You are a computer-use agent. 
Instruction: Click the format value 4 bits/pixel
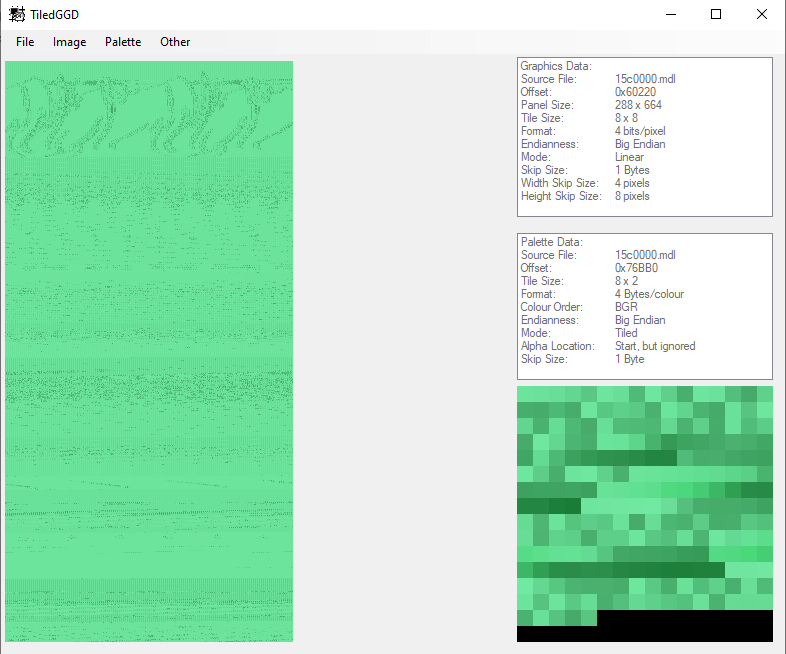[x=640, y=131]
